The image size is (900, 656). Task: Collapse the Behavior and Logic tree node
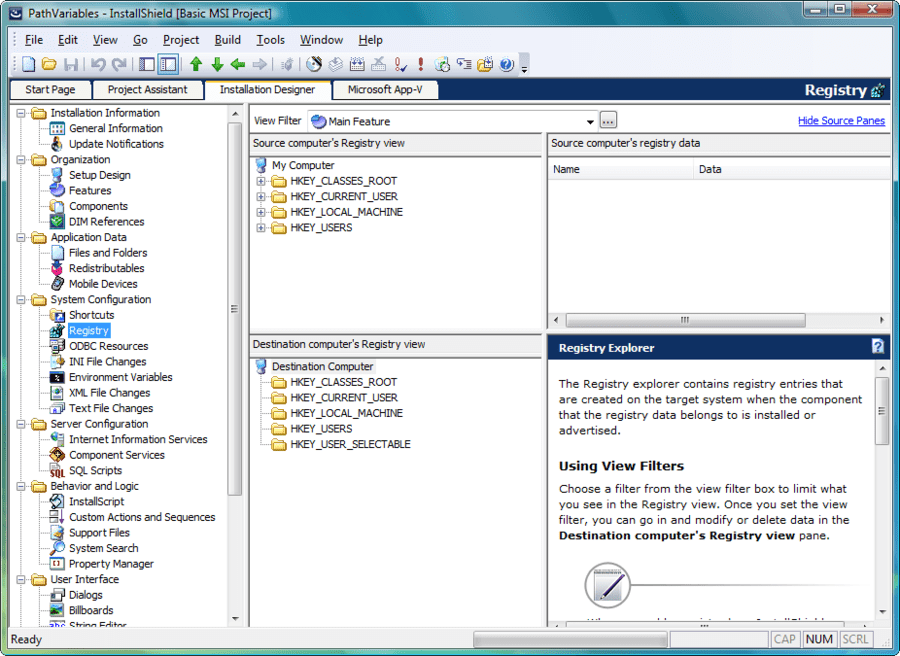tap(21, 486)
